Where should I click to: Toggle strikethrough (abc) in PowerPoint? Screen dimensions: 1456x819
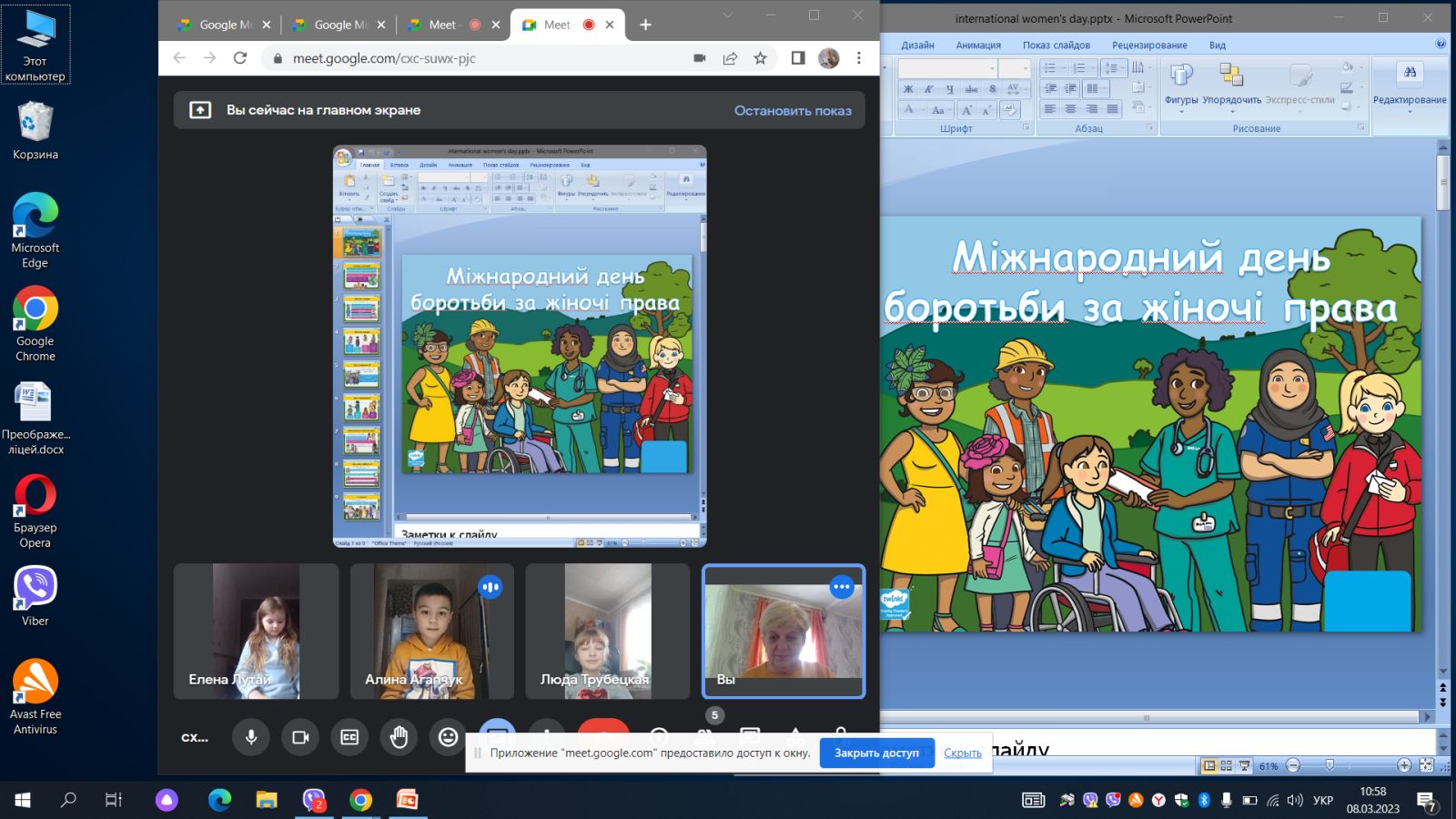pos(971,89)
